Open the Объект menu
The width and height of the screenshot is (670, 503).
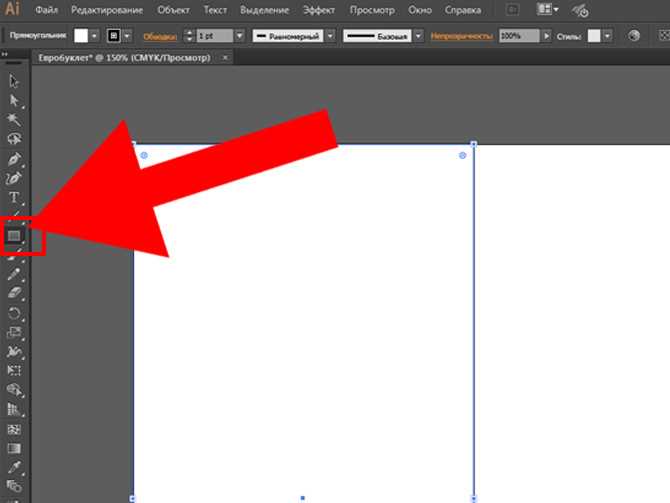(173, 10)
